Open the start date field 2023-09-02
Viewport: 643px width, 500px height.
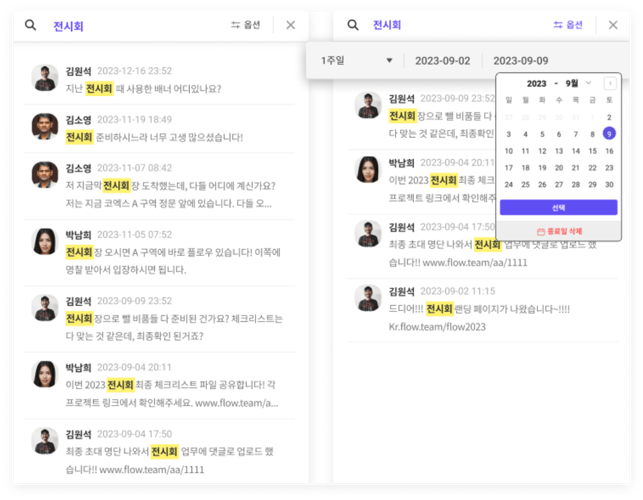[x=442, y=61]
